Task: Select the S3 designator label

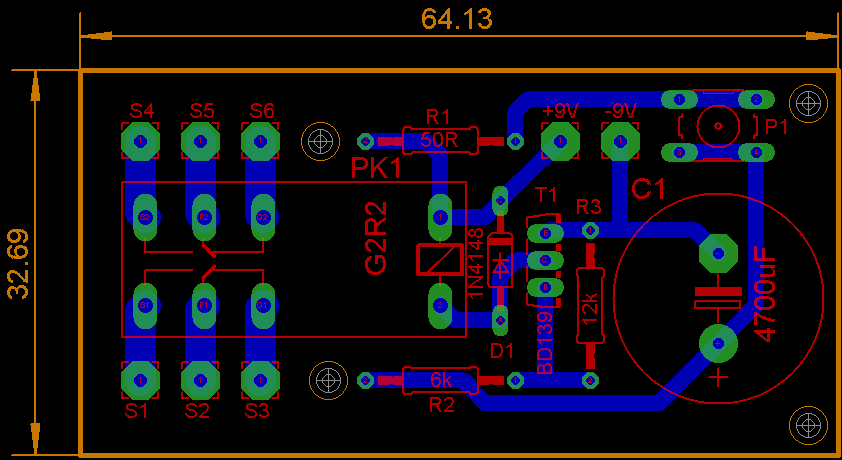Action: (x=257, y=411)
